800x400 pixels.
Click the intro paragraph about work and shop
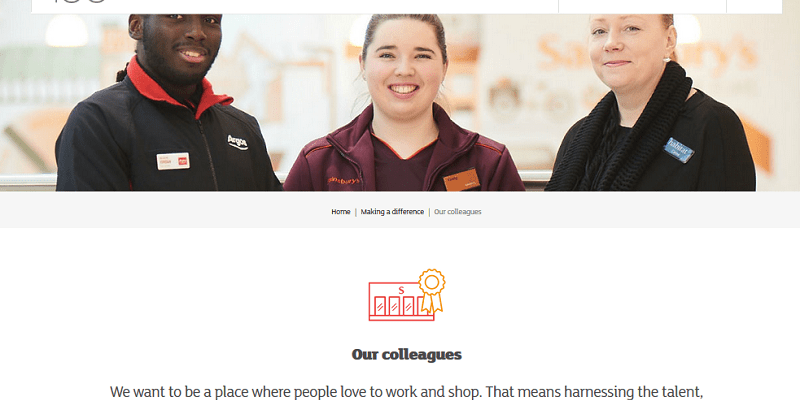point(407,392)
